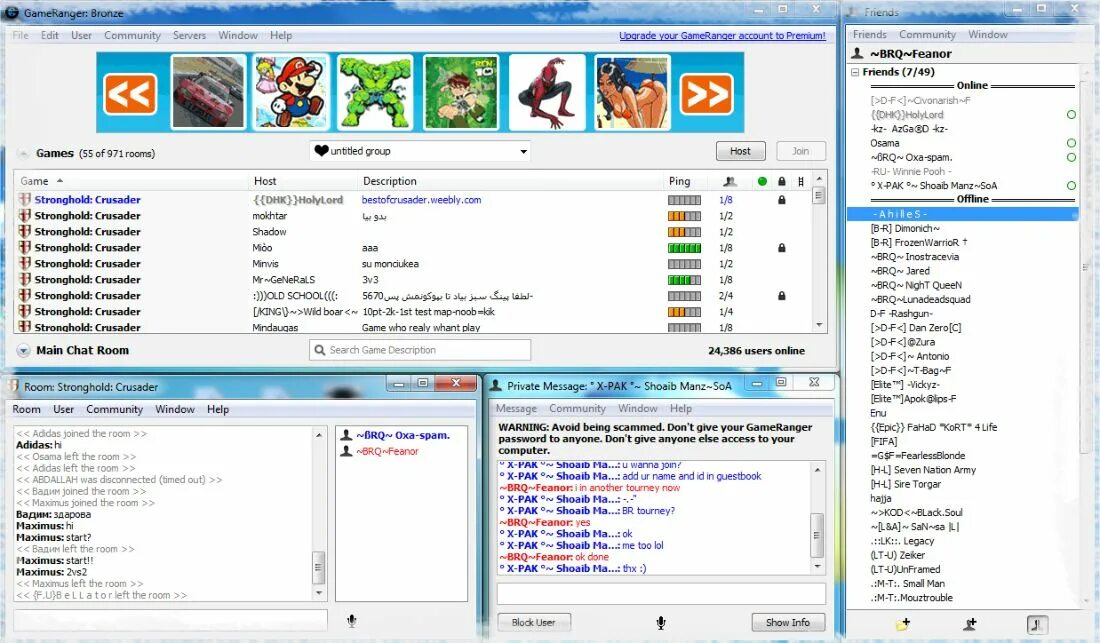Open the Hulk game thumbnail
Image resolution: width=1100 pixels, height=643 pixels.
coord(375,93)
